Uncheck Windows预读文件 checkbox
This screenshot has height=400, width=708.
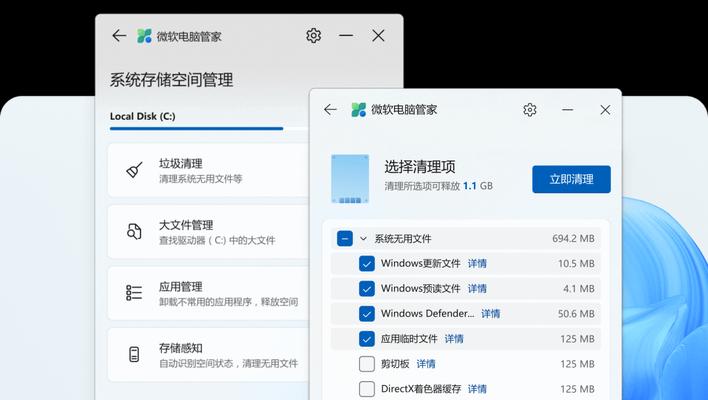coord(367,288)
